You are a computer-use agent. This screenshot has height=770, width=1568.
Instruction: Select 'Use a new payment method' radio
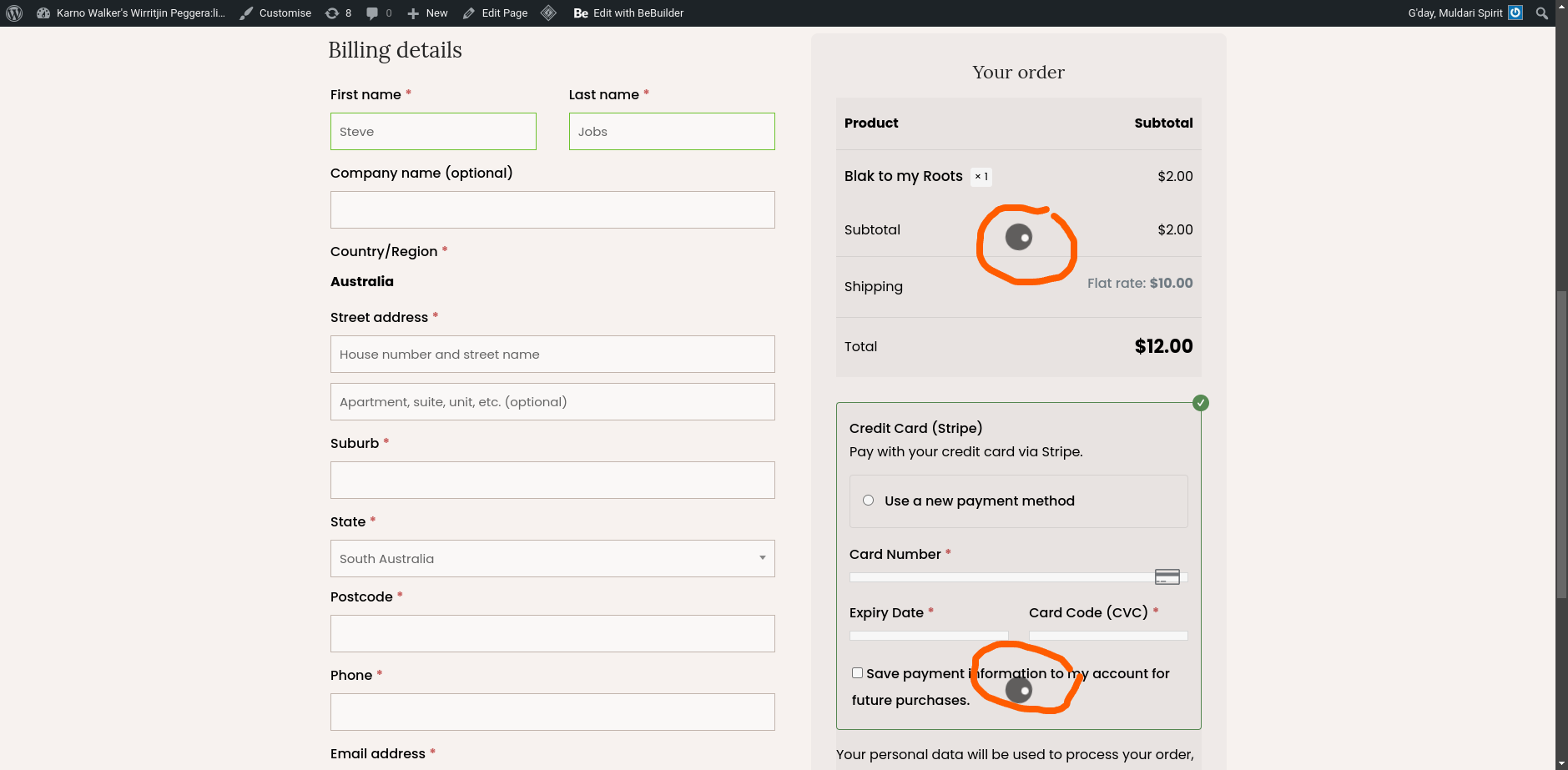pos(869,501)
